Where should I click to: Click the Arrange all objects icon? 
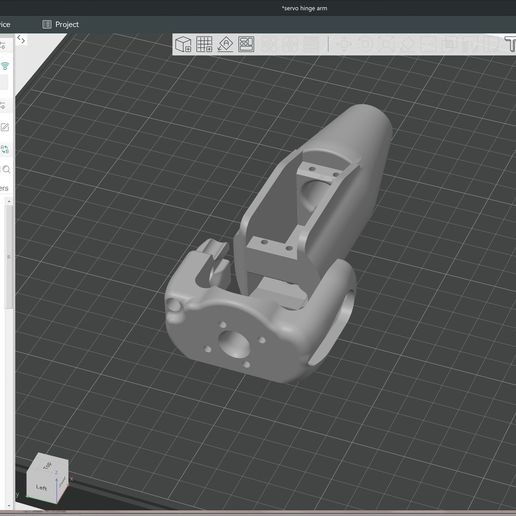pos(246,44)
